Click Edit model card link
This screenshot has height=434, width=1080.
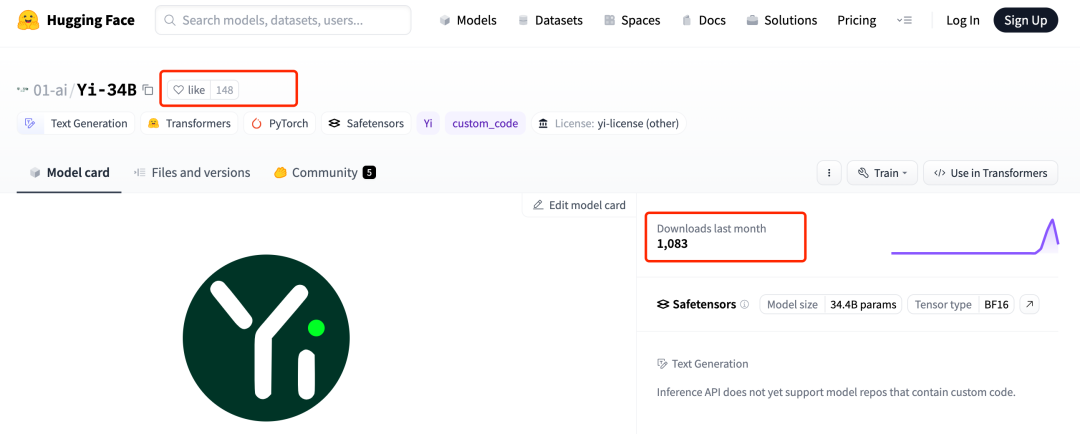pos(579,205)
